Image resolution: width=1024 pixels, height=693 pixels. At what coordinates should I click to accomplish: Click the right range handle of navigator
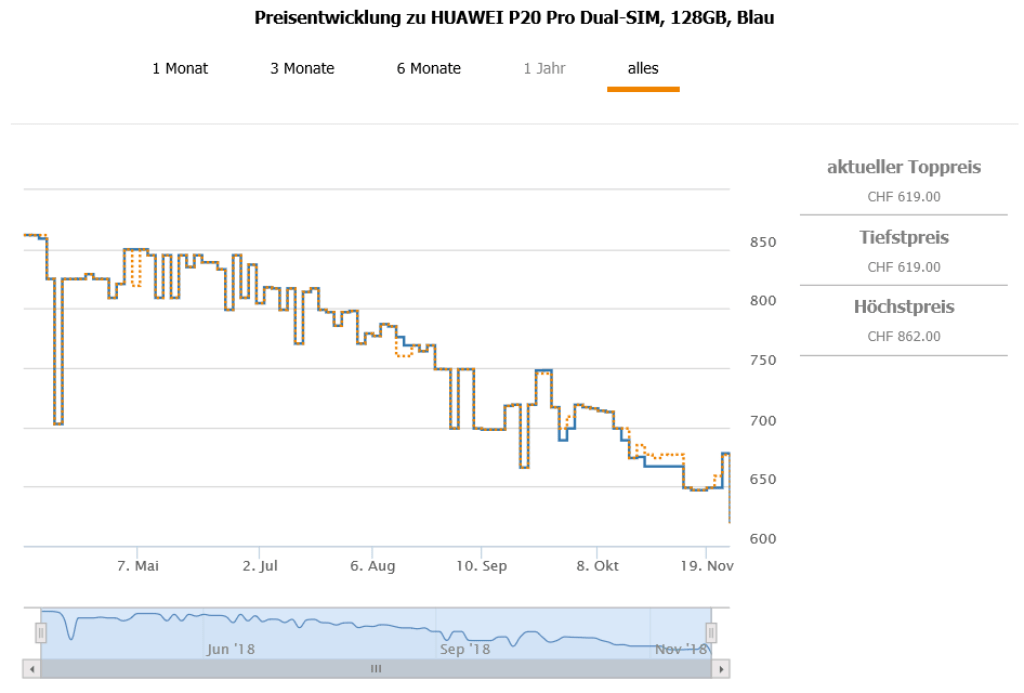point(711,633)
